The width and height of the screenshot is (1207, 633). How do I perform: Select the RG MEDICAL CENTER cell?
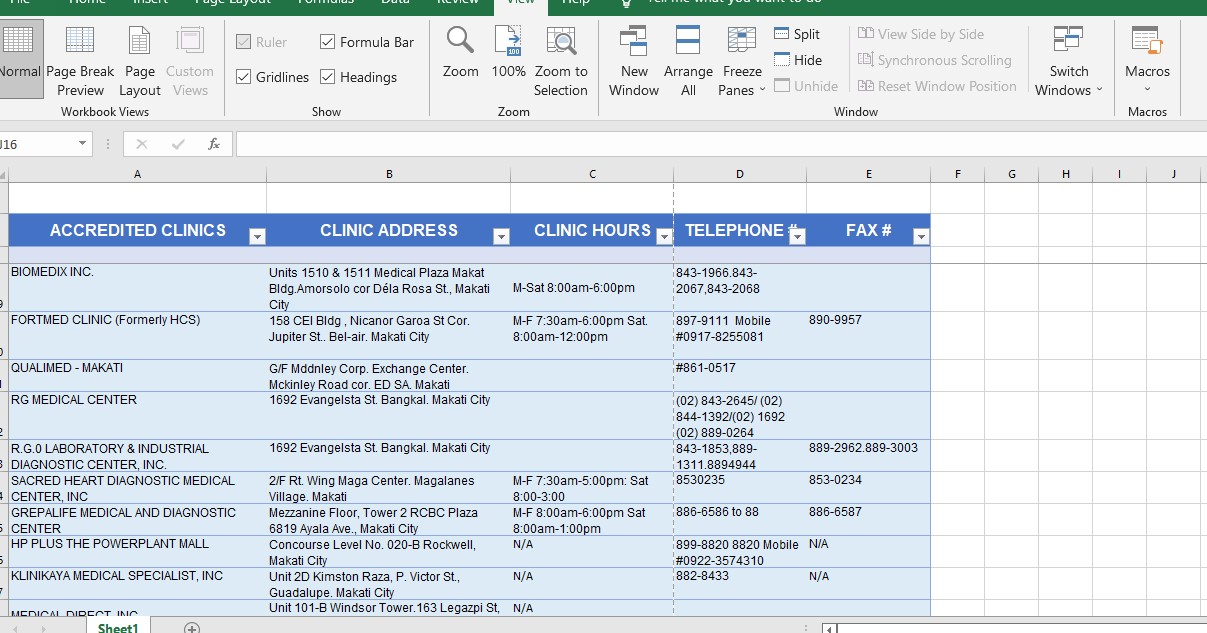coord(137,416)
